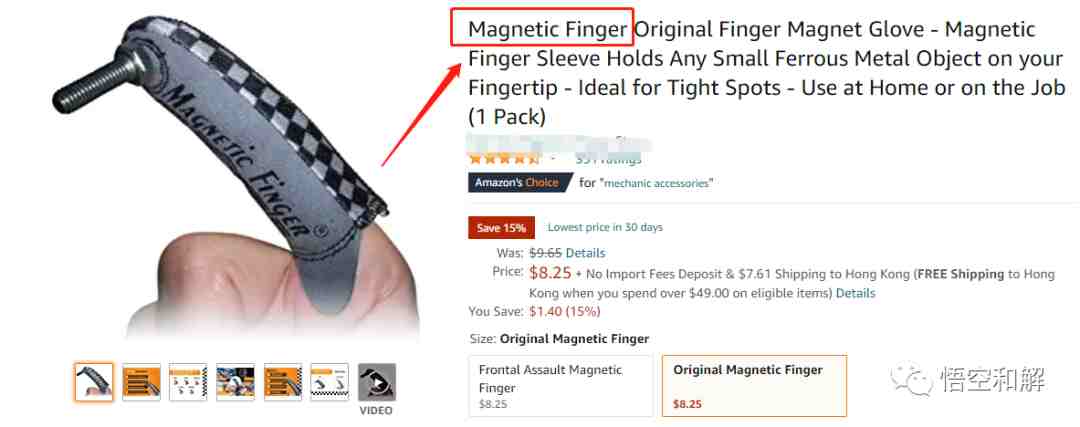Open Details link after shipping information

[x=855, y=293]
